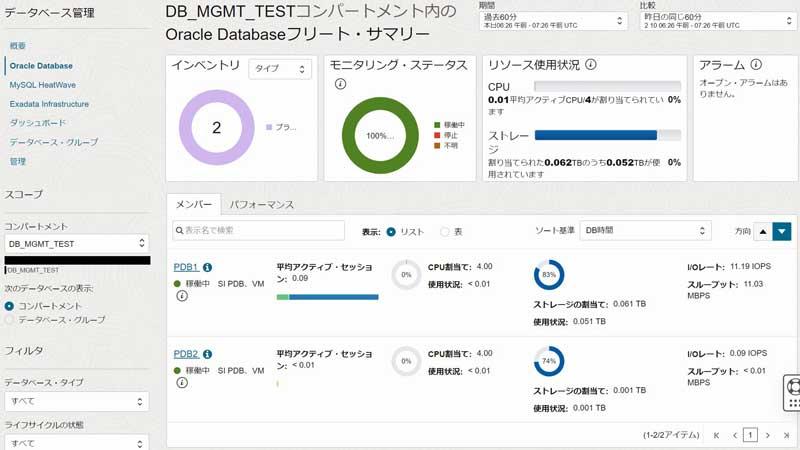Open MySQL HeatWave sidebar item
The width and height of the screenshot is (800, 450).
[42, 85]
